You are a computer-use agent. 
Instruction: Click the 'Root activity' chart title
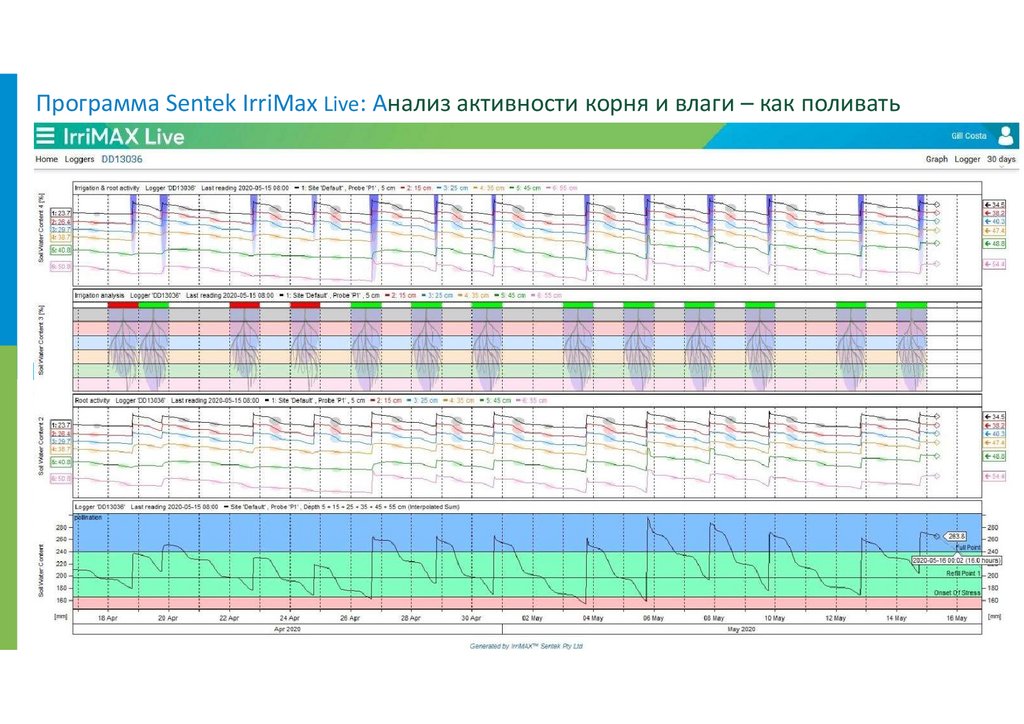(92, 400)
